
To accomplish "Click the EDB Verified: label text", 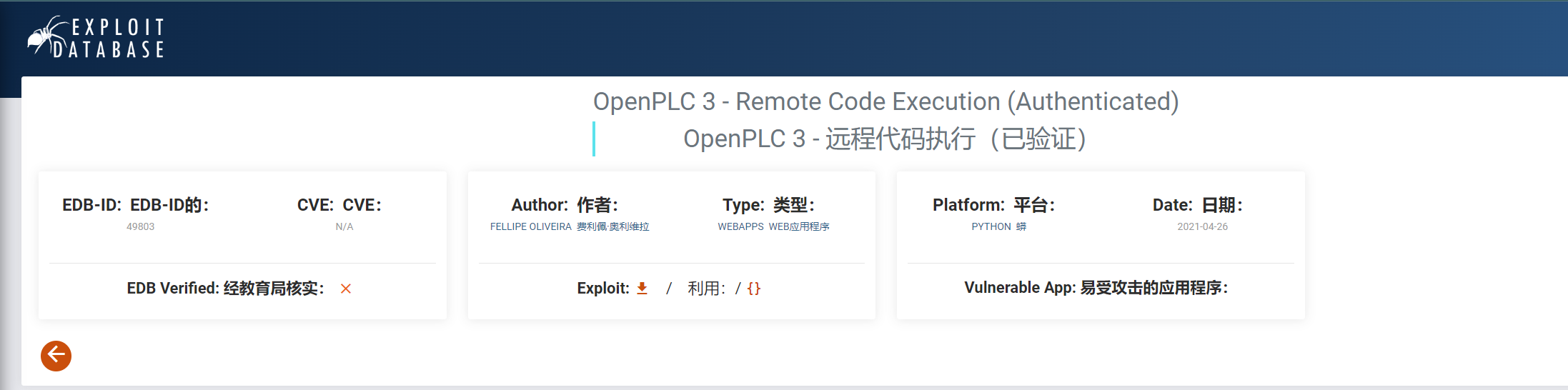I will pos(173,288).
